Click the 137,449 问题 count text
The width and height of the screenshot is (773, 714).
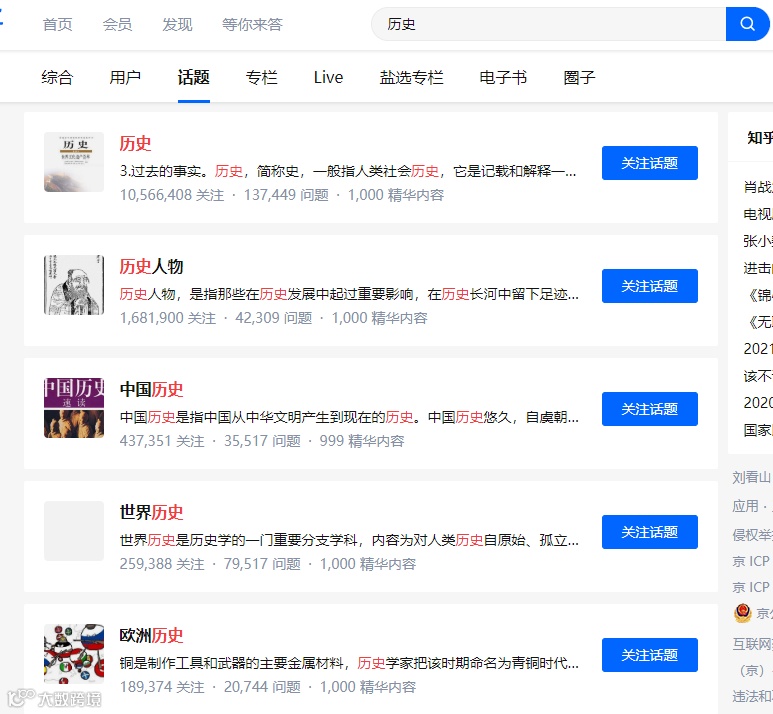click(286, 195)
